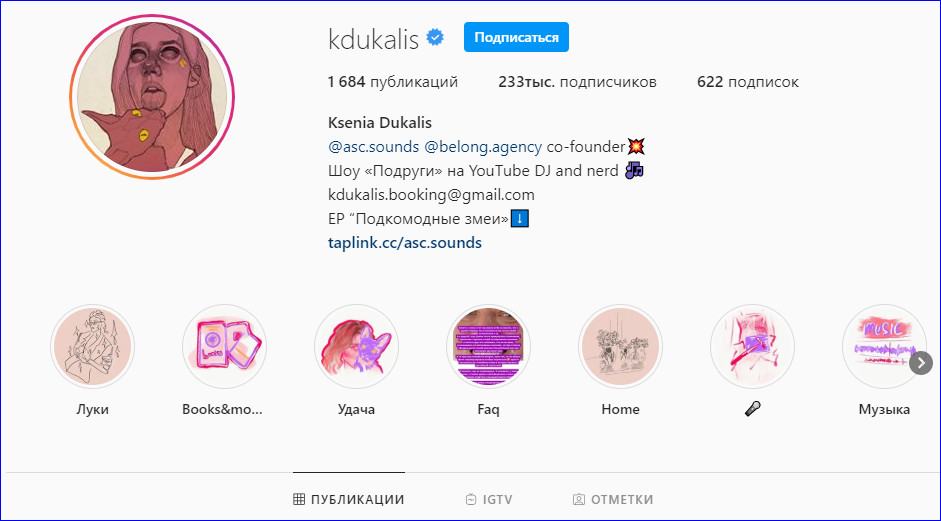
Task: Click the Подписаться follow button
Action: 516,37
